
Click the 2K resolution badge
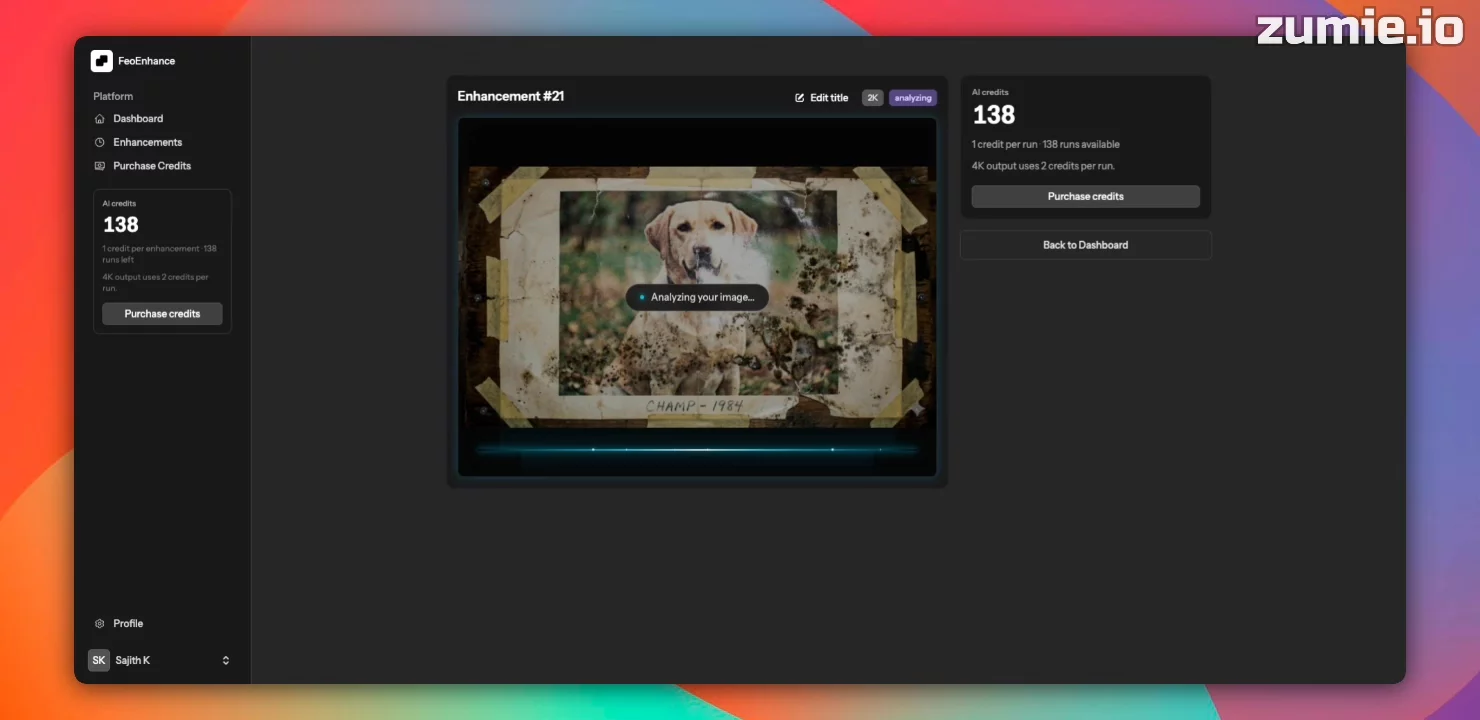point(873,98)
